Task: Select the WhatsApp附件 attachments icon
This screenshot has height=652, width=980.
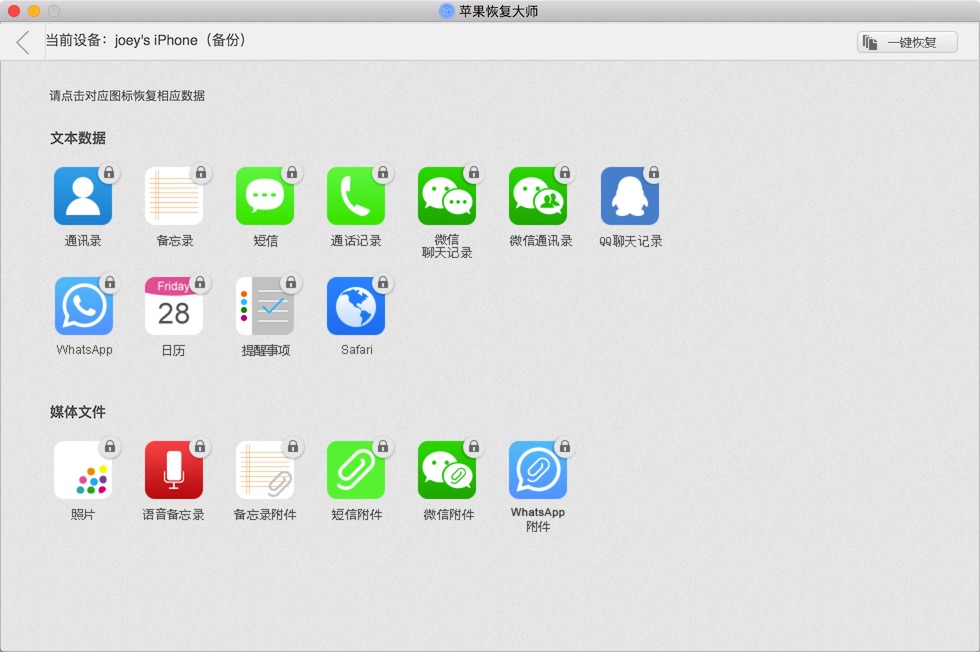Action: pyautogui.click(x=538, y=470)
